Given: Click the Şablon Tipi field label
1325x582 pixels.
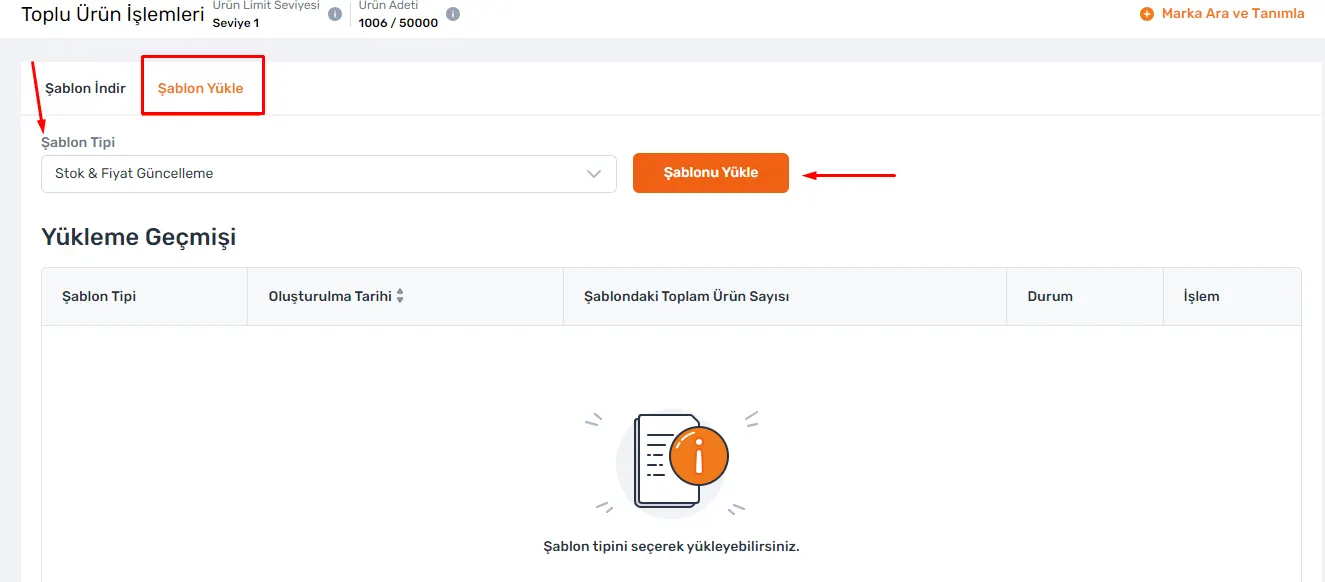Looking at the screenshot, I should point(78,142).
